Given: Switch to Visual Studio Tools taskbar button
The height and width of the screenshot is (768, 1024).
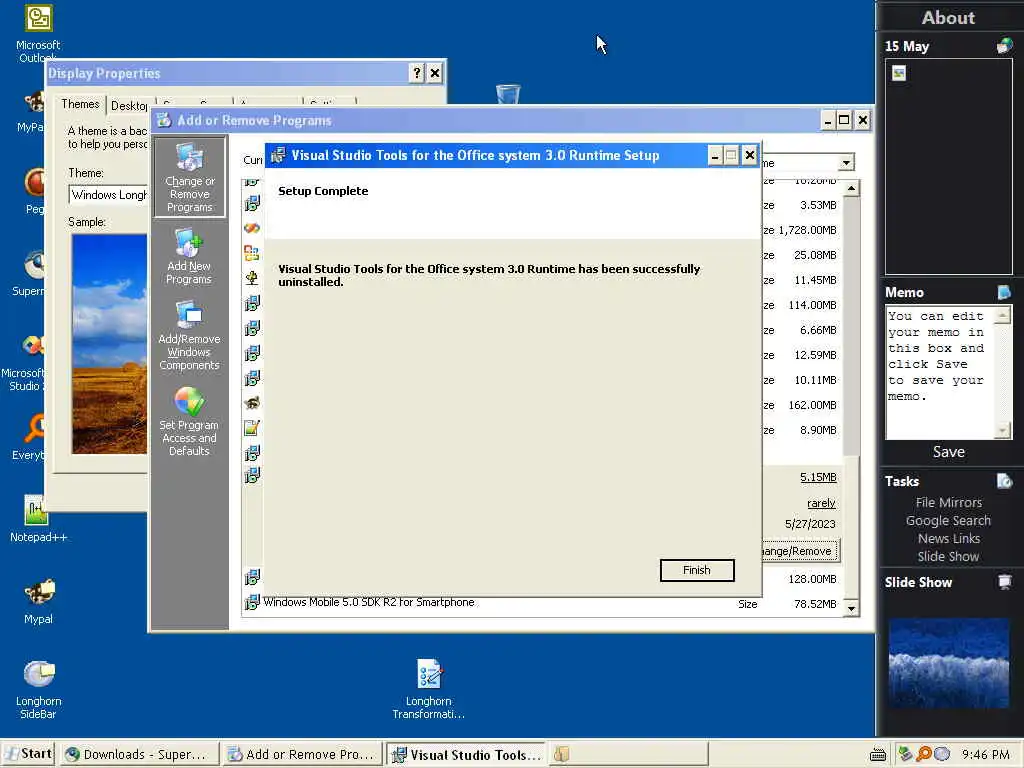Looking at the screenshot, I should click(x=466, y=754).
